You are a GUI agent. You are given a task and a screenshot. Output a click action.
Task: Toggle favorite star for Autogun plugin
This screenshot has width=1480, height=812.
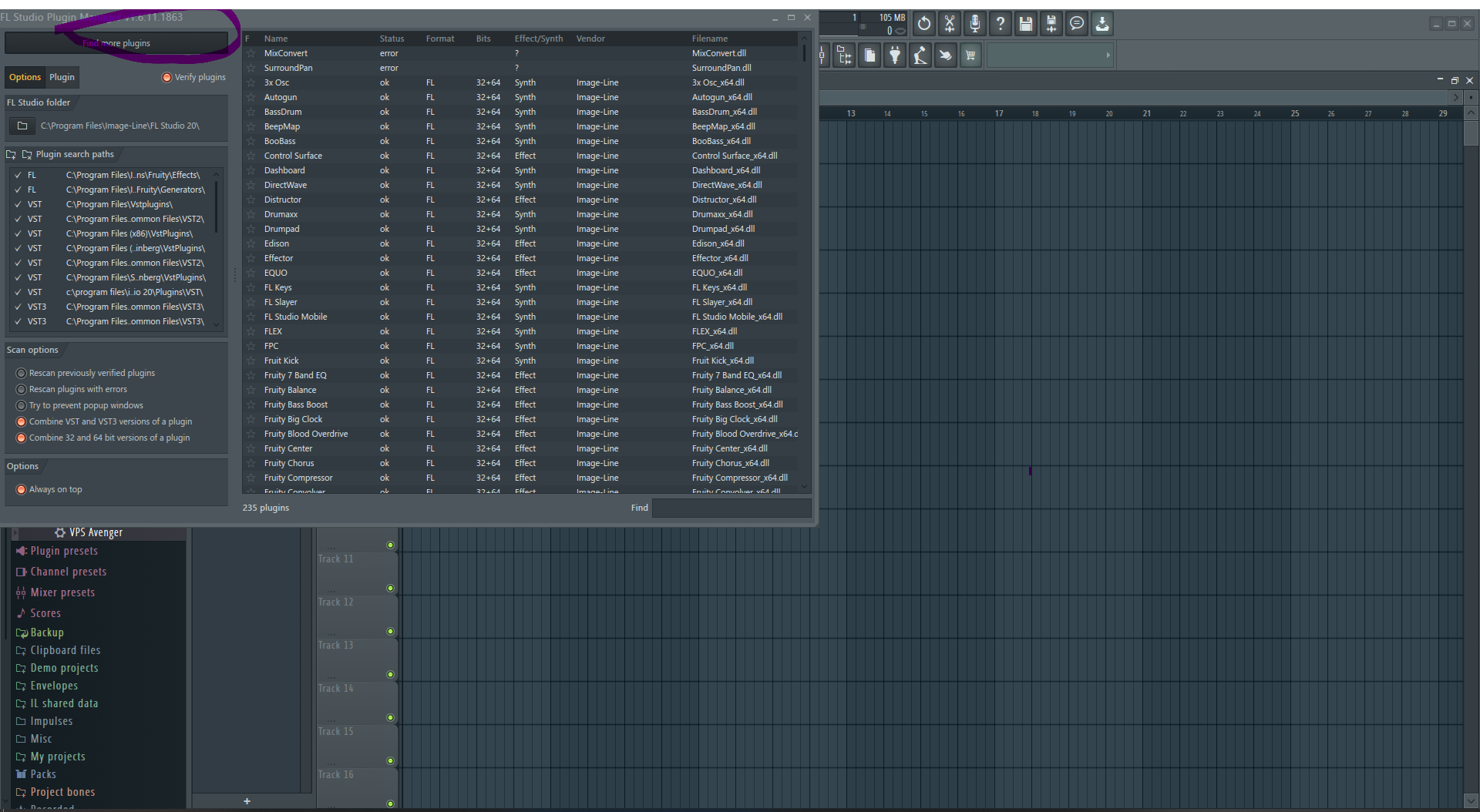(x=251, y=97)
